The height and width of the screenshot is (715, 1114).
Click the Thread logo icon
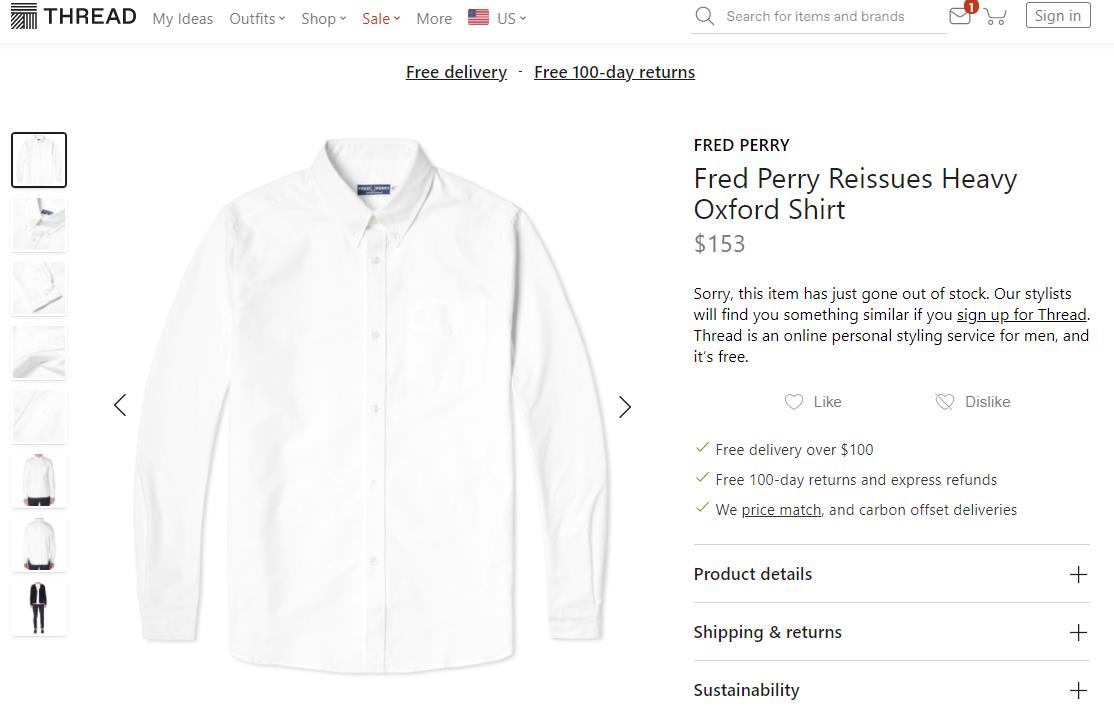(24, 17)
